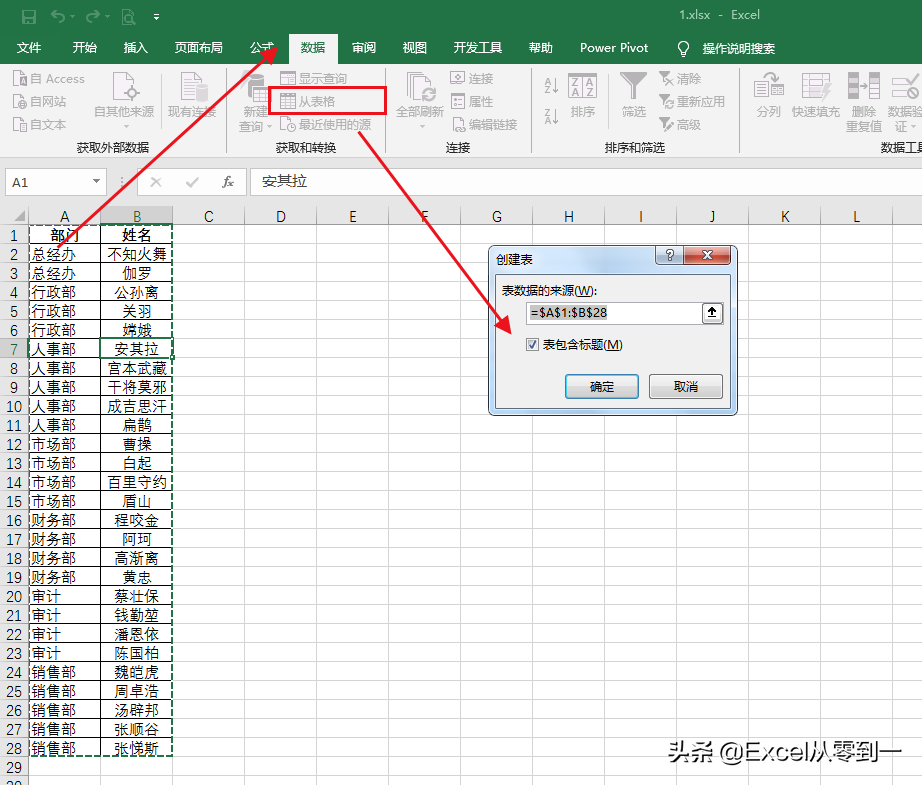Open the 开发工具 tab
Viewport: 922px width, 785px height.
pos(477,48)
